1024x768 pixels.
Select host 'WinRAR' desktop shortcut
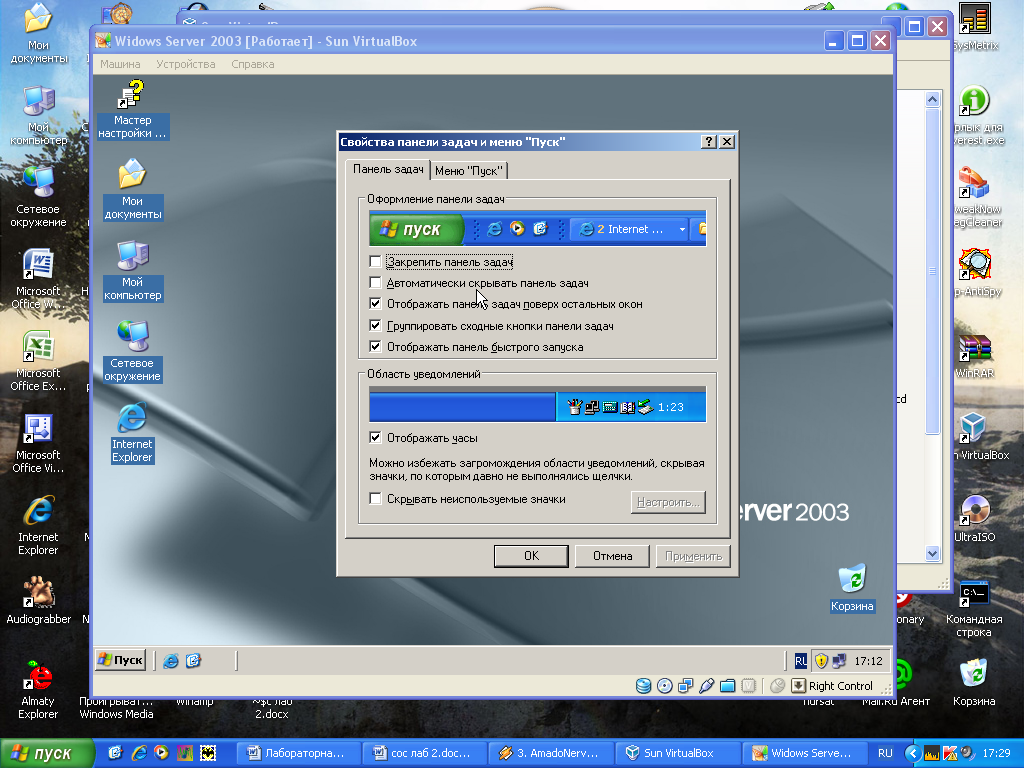click(974, 356)
